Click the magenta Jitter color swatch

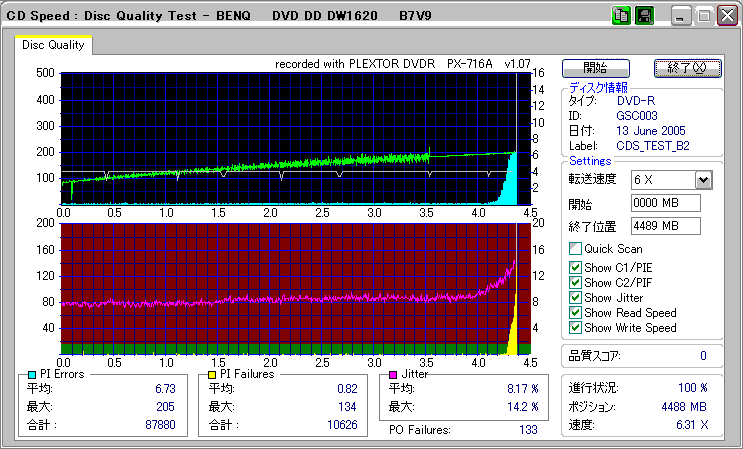(x=393, y=375)
